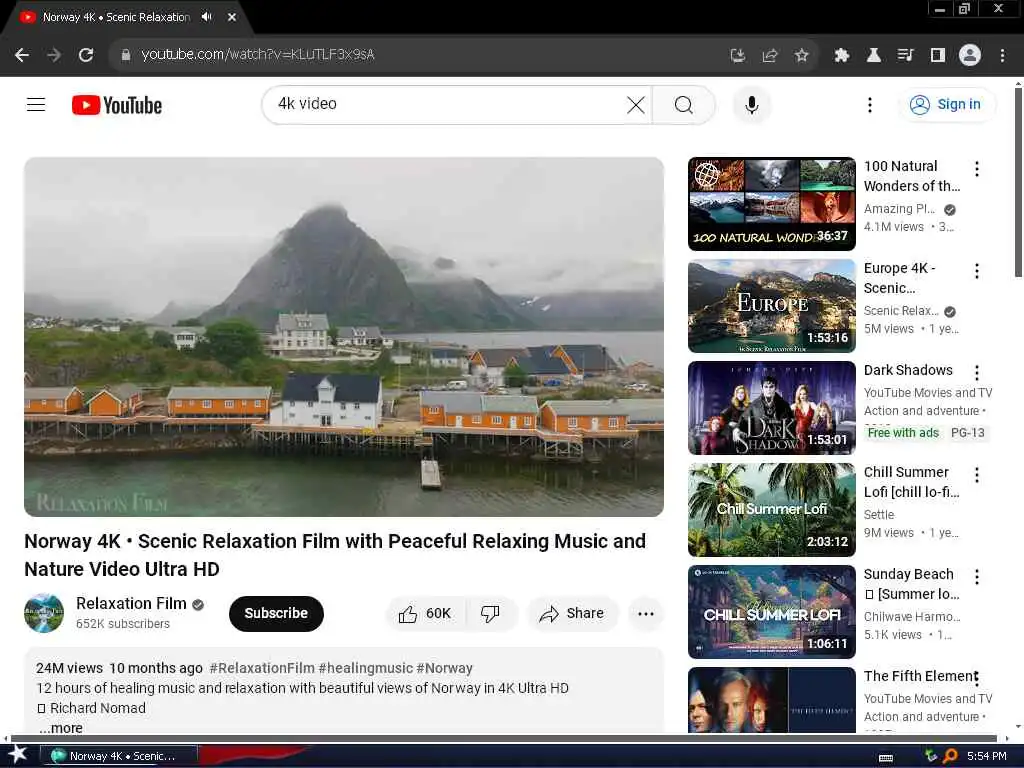Open the #Norway hashtag
Viewport: 1024px width, 768px height.
444,668
